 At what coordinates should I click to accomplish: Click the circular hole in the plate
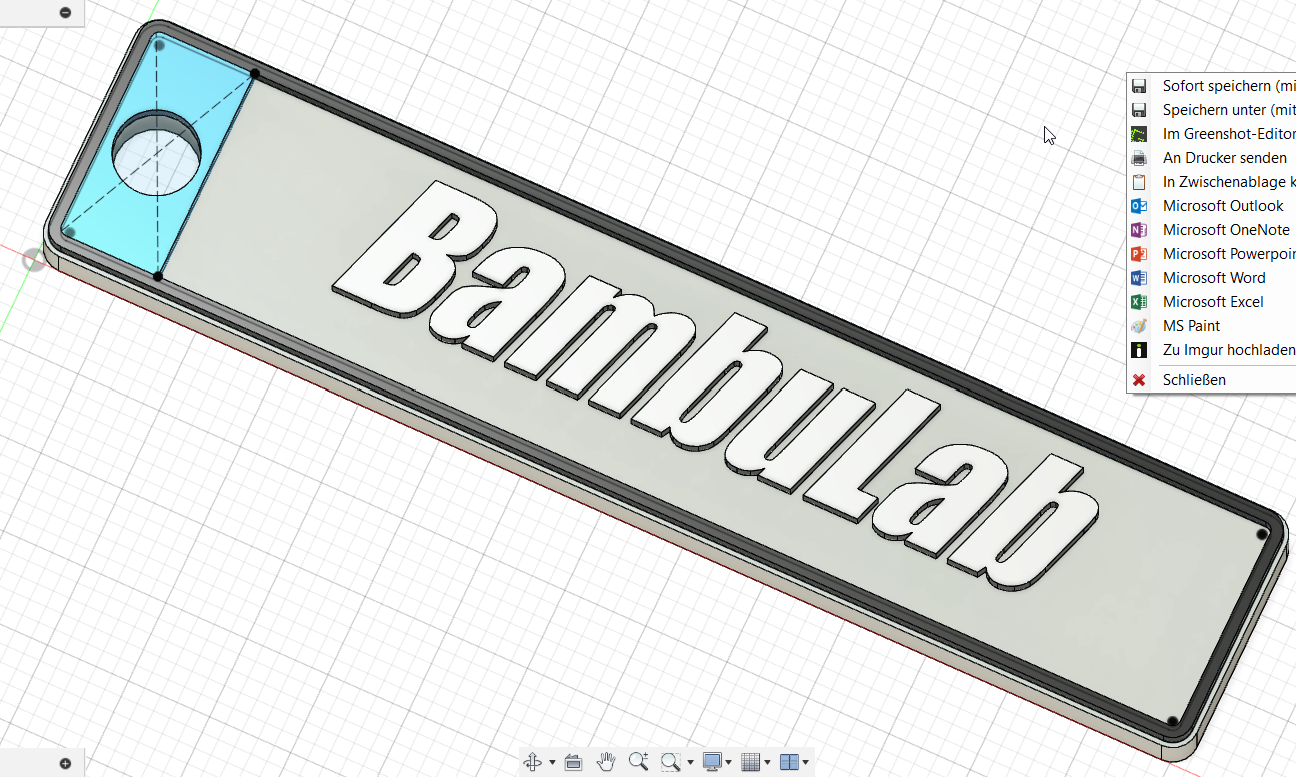pos(156,153)
